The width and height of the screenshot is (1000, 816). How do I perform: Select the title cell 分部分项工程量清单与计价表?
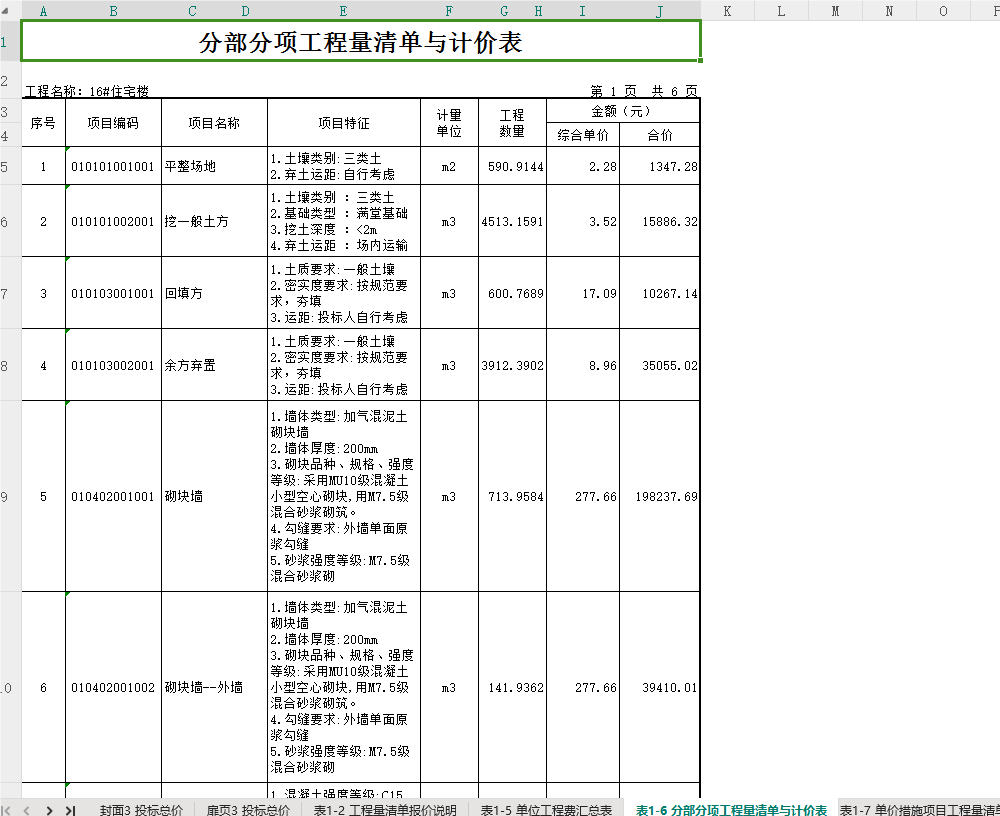pos(361,41)
